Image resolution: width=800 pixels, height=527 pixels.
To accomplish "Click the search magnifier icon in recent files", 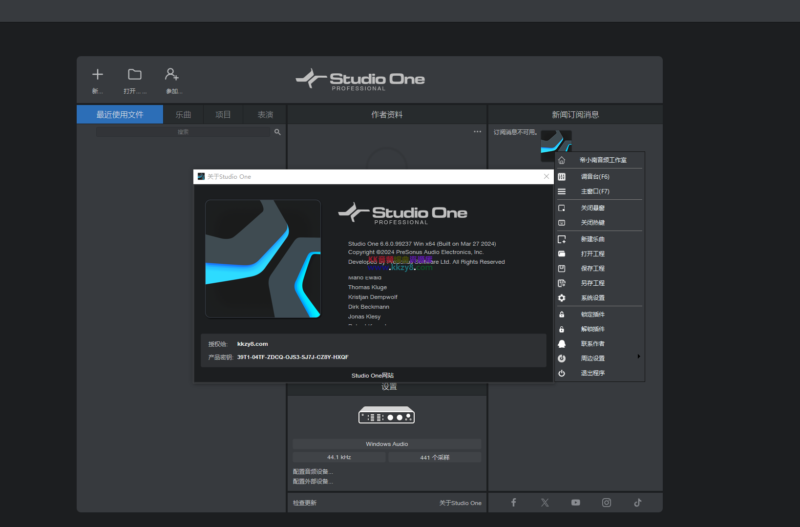I will pos(277,132).
